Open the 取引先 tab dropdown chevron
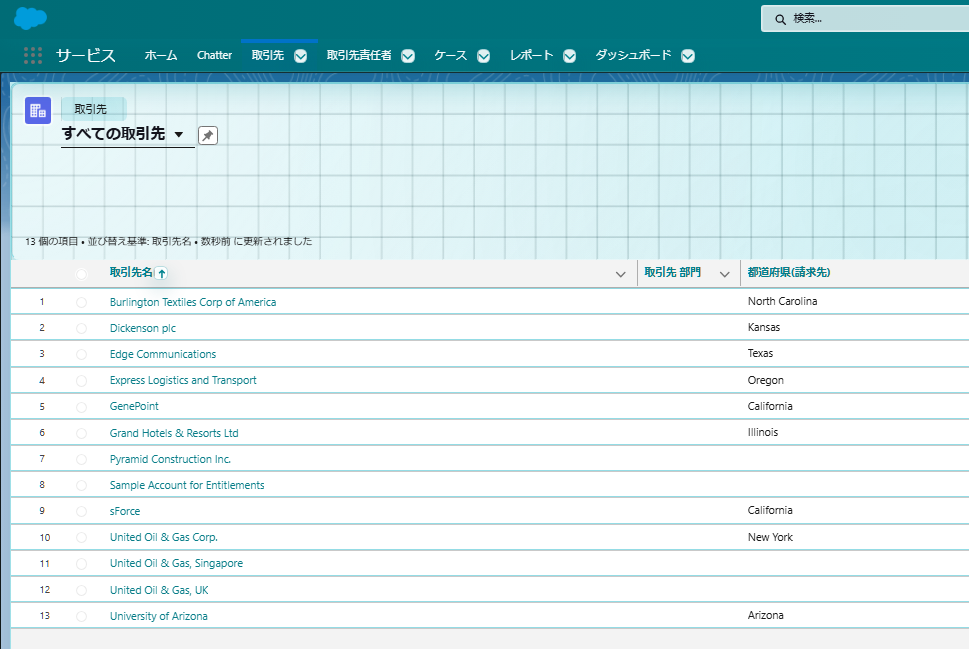 click(300, 56)
